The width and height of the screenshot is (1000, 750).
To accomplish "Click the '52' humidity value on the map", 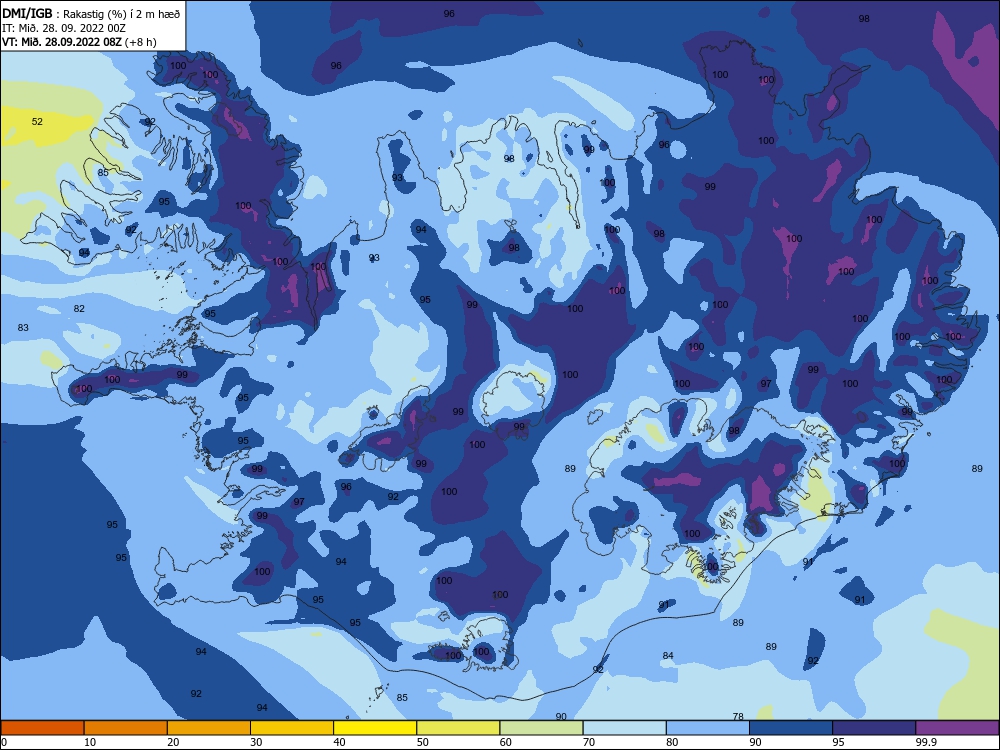I will 38,121.
